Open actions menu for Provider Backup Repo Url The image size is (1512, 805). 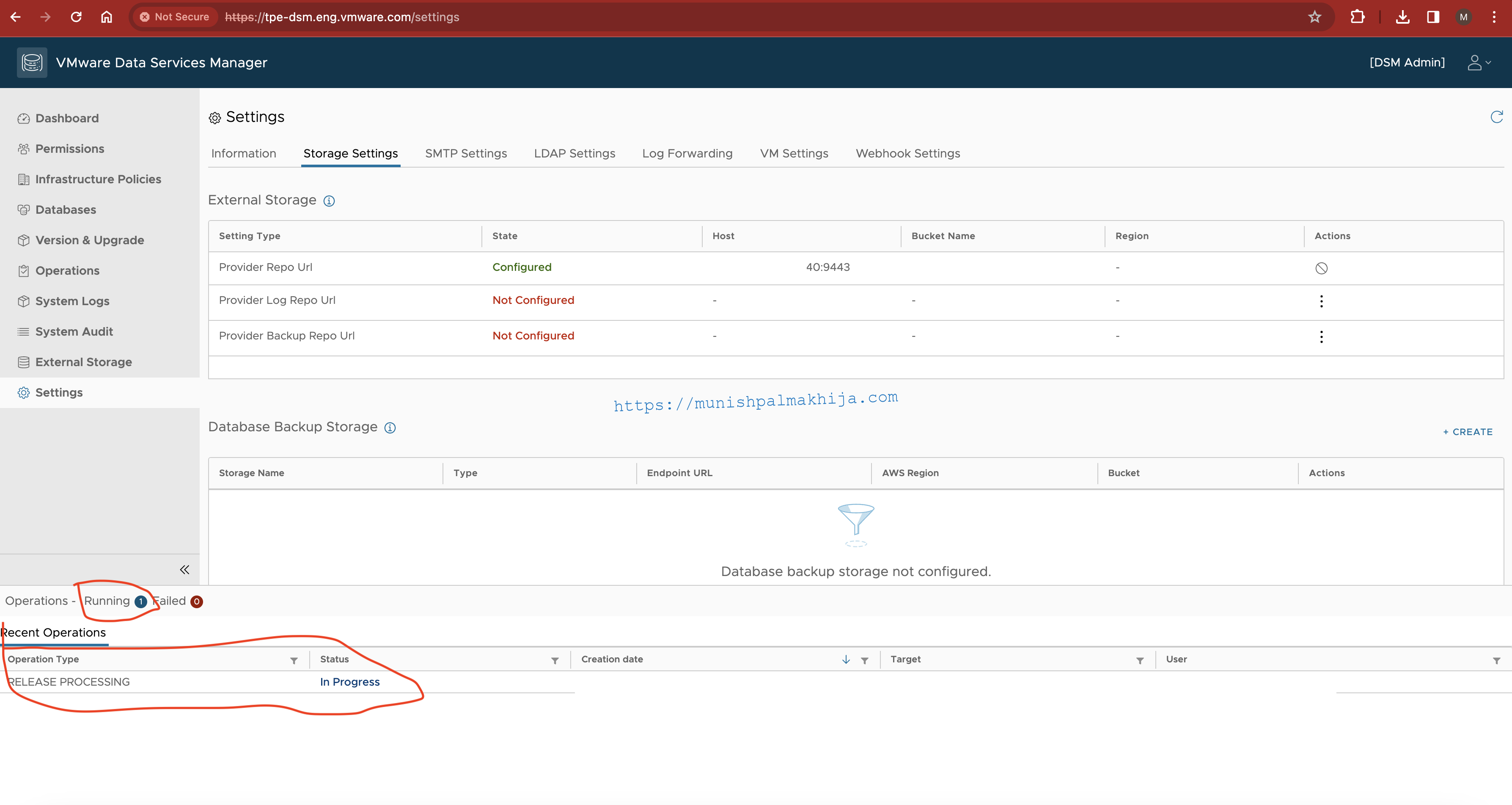click(x=1321, y=336)
